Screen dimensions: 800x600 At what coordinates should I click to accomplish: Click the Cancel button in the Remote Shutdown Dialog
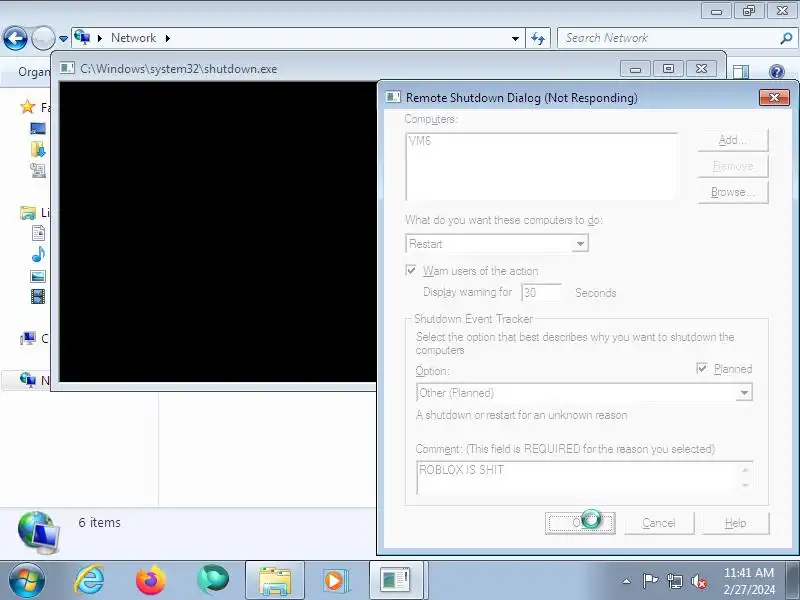pos(659,523)
